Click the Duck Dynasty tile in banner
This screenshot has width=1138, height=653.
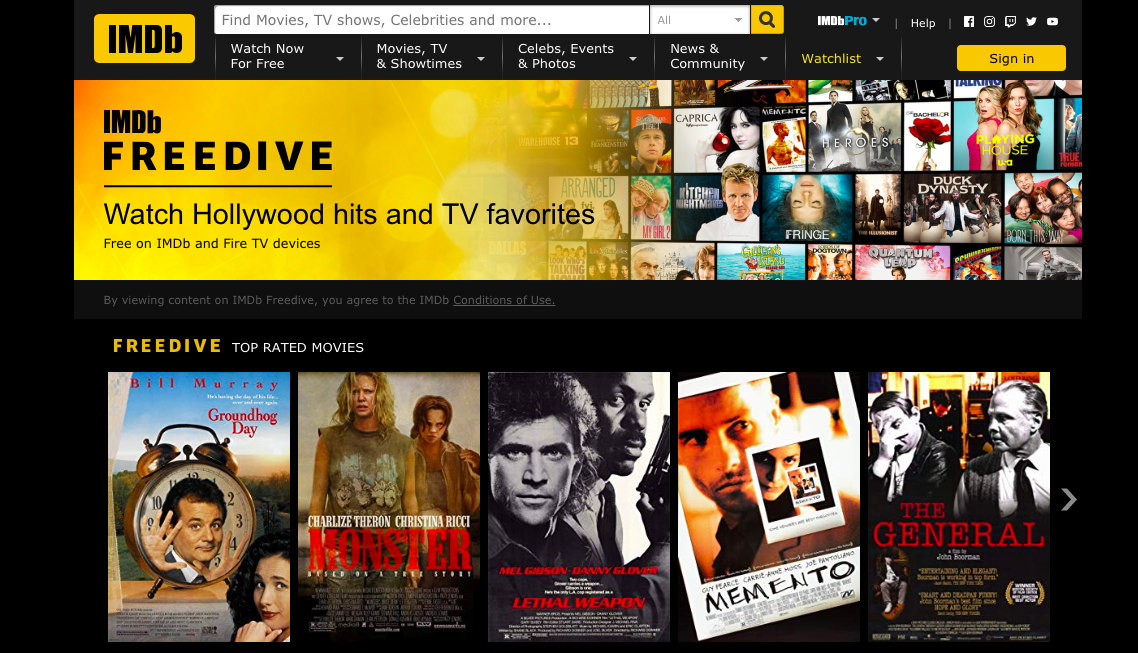click(x=952, y=208)
